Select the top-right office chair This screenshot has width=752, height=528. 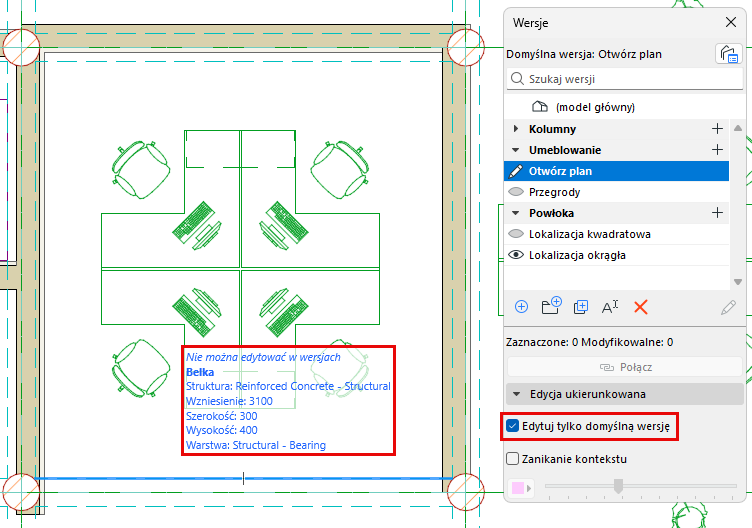click(x=340, y=169)
